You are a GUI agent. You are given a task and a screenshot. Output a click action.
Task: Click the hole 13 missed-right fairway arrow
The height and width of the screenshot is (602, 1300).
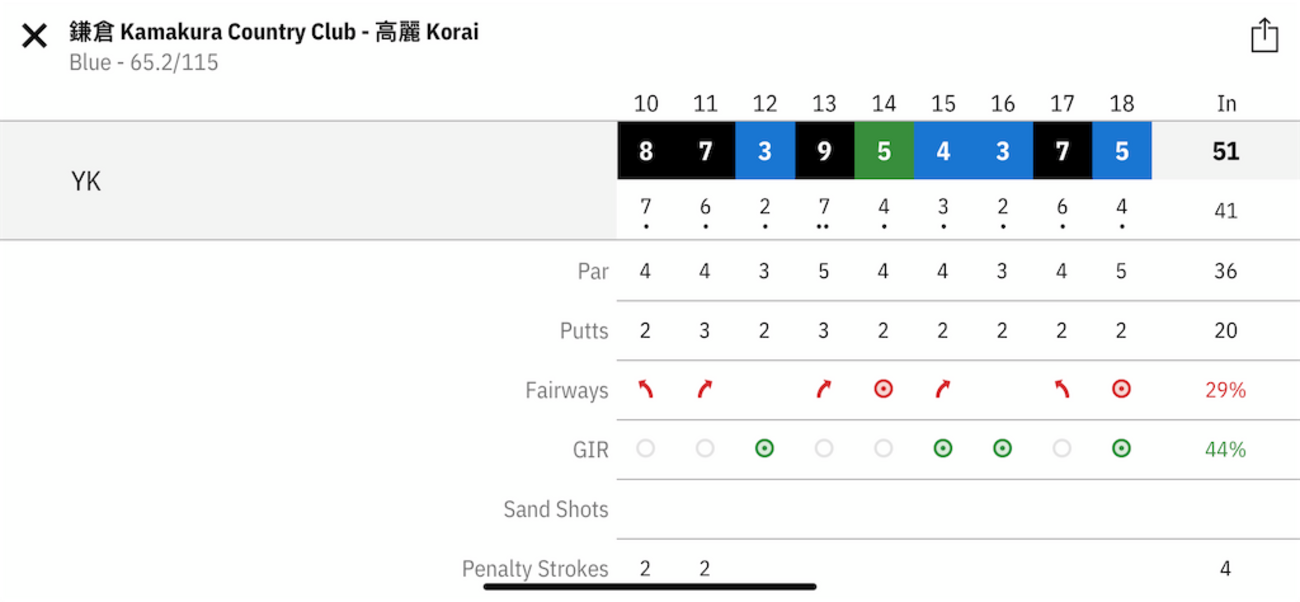click(x=824, y=389)
